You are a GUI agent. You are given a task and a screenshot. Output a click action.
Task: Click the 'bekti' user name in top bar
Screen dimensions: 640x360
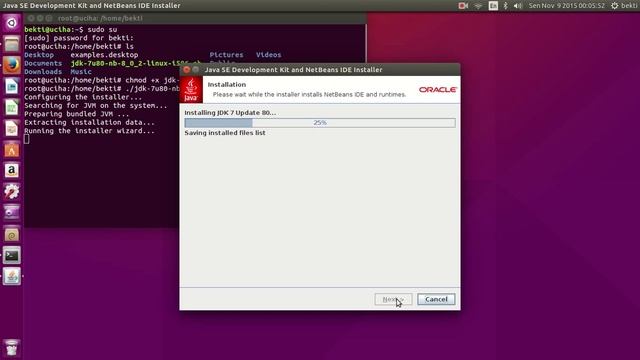(x=629, y=6)
